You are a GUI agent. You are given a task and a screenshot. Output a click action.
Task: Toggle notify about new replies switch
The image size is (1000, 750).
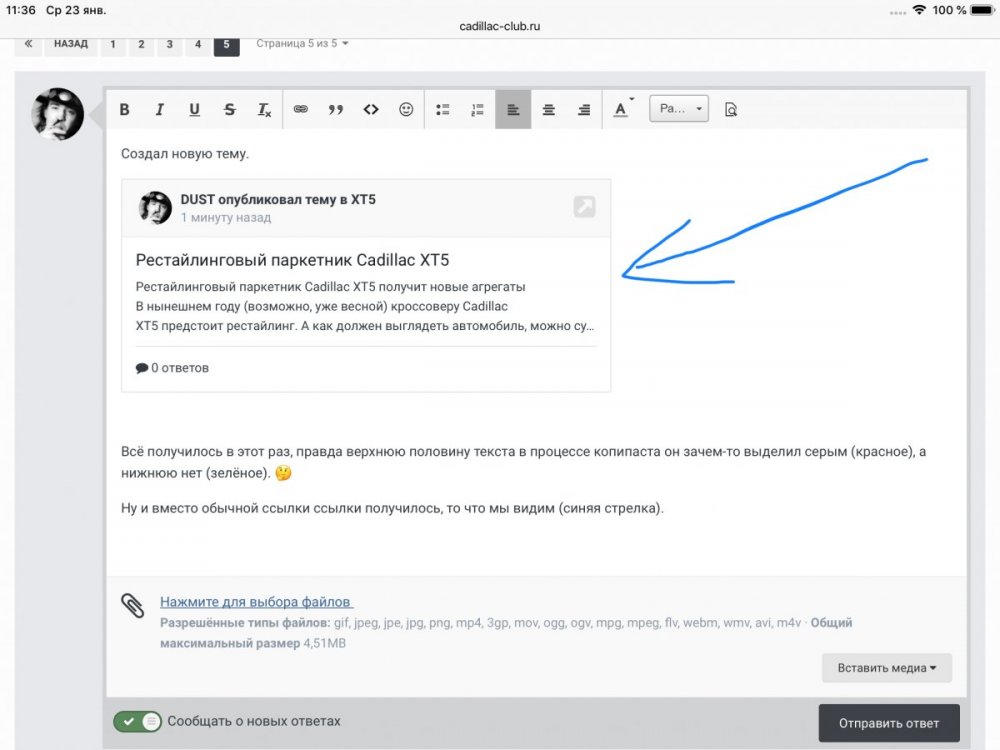(x=137, y=721)
